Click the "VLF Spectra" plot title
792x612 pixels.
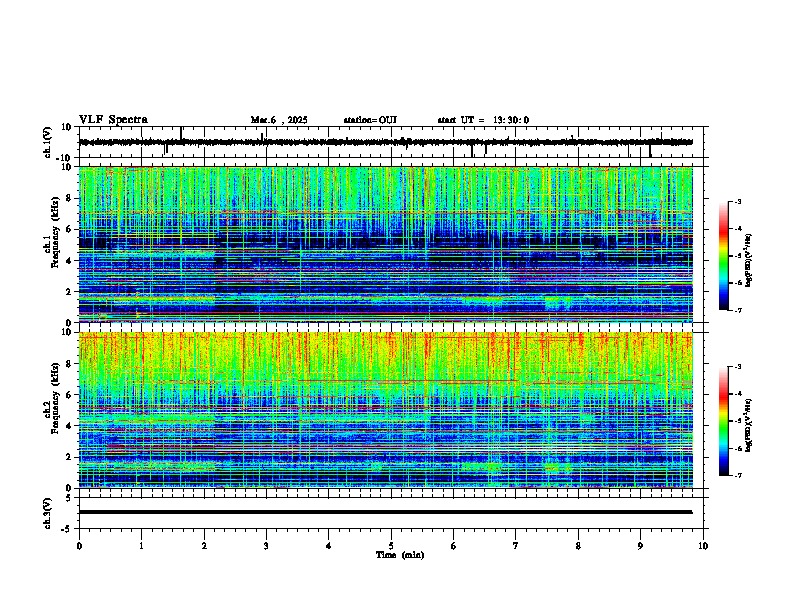coord(113,120)
